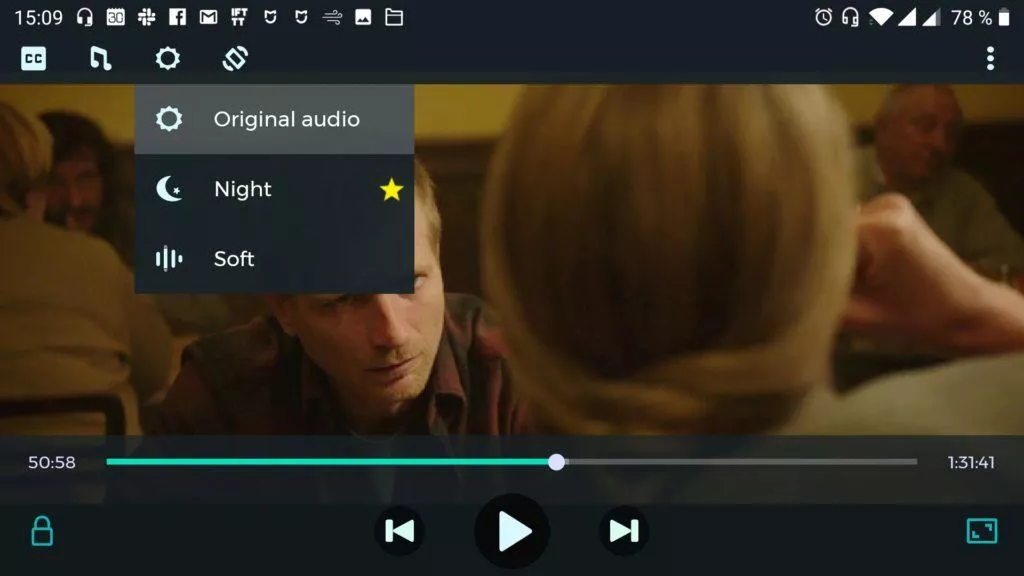This screenshot has height=576, width=1024.
Task: Click the gear icon beside Original audio
Action: tap(169, 119)
